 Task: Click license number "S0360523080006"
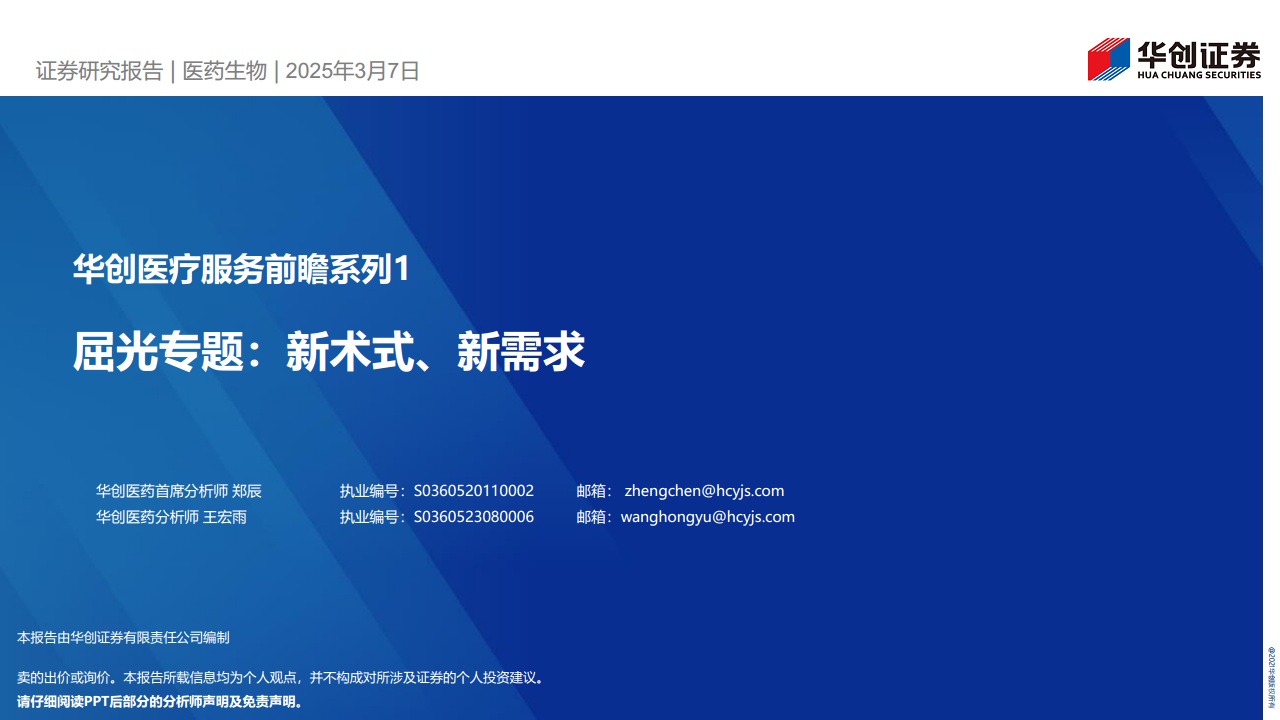(x=474, y=517)
